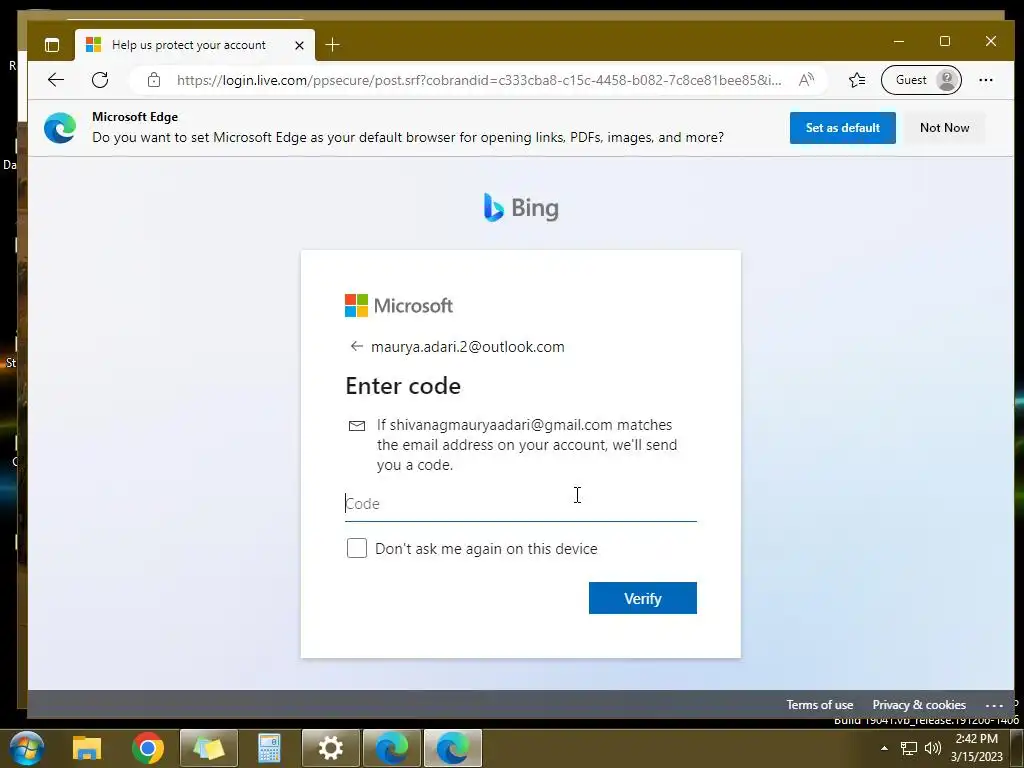Open Sticky Notes from the taskbar
Screen dimensions: 1024x768
click(209, 748)
